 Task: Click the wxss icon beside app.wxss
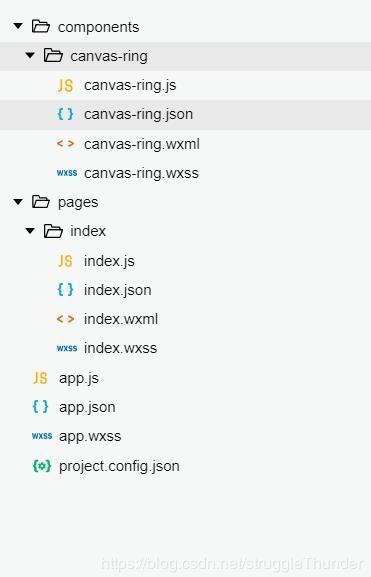point(42,436)
